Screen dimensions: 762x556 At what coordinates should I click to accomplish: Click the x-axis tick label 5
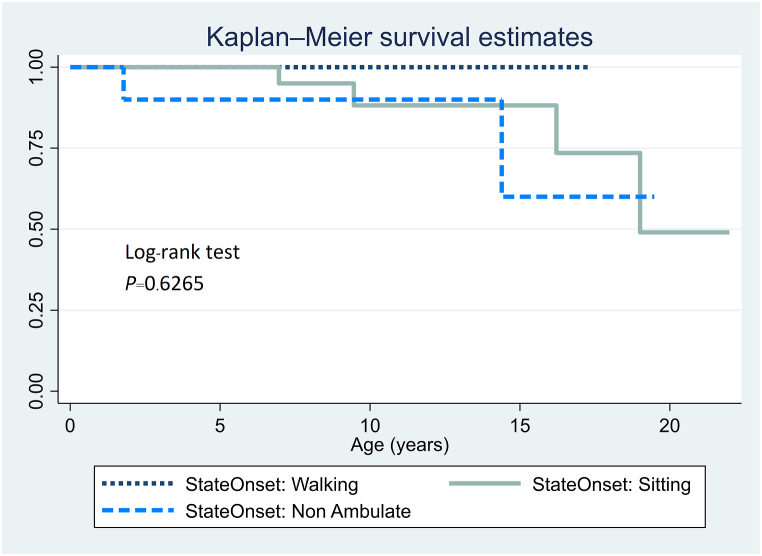click(x=220, y=423)
